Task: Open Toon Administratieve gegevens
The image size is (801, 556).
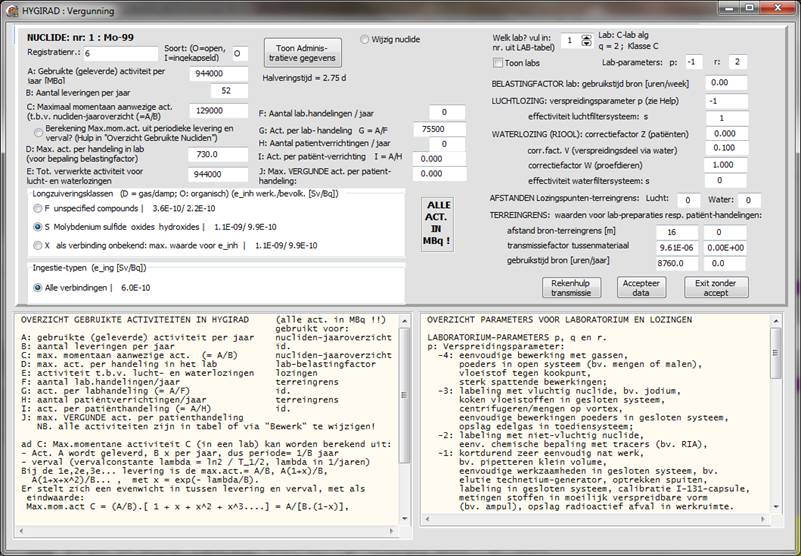Action: [303, 53]
